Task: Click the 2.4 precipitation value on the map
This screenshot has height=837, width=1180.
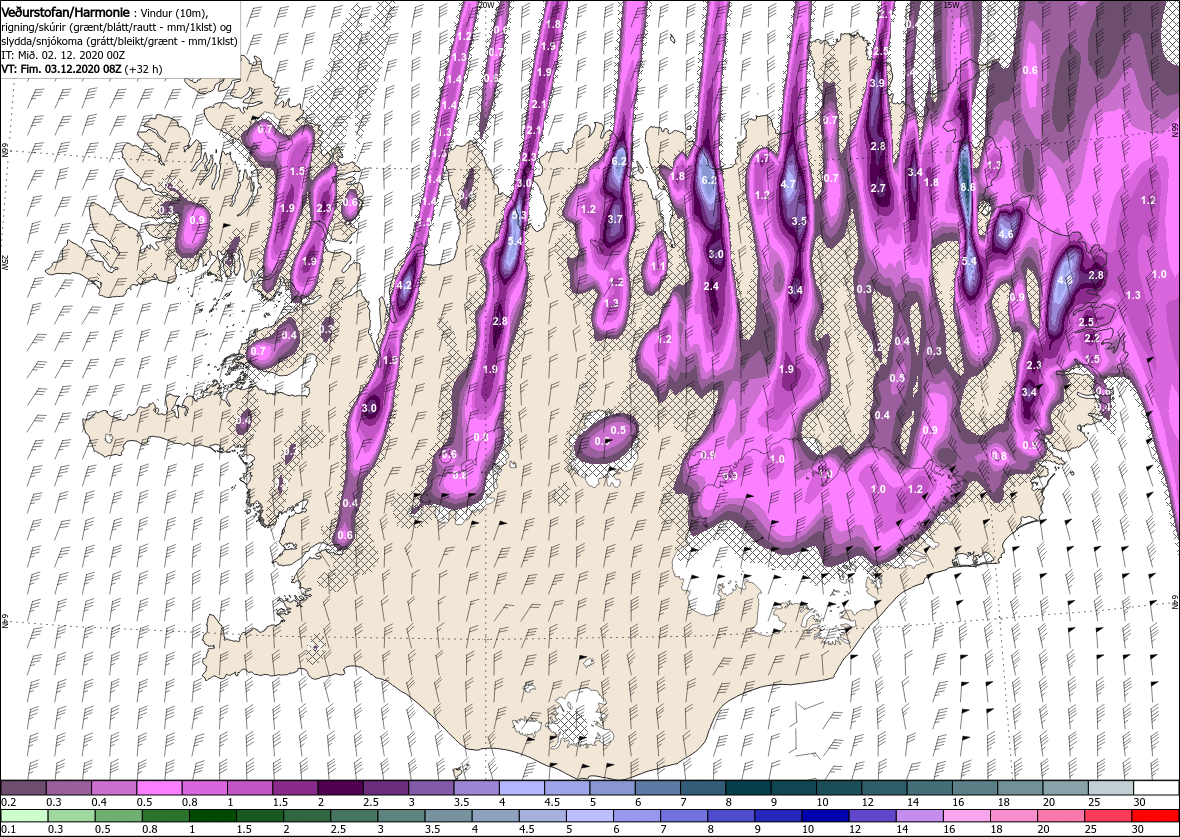Action: coord(711,286)
